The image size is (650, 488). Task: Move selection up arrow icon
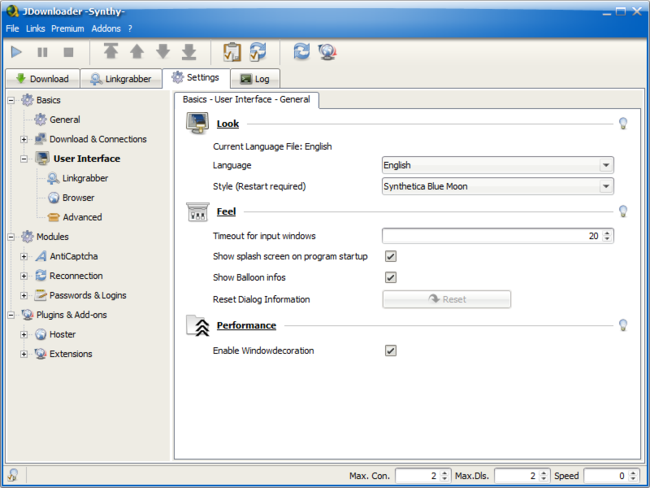click(x=137, y=51)
